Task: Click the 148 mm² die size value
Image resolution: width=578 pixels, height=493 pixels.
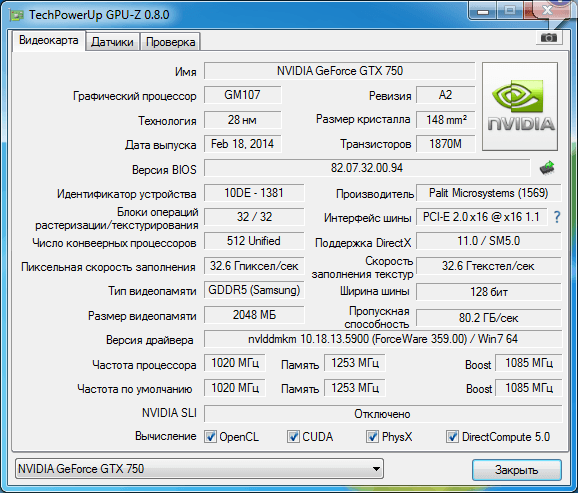Action: point(445,119)
